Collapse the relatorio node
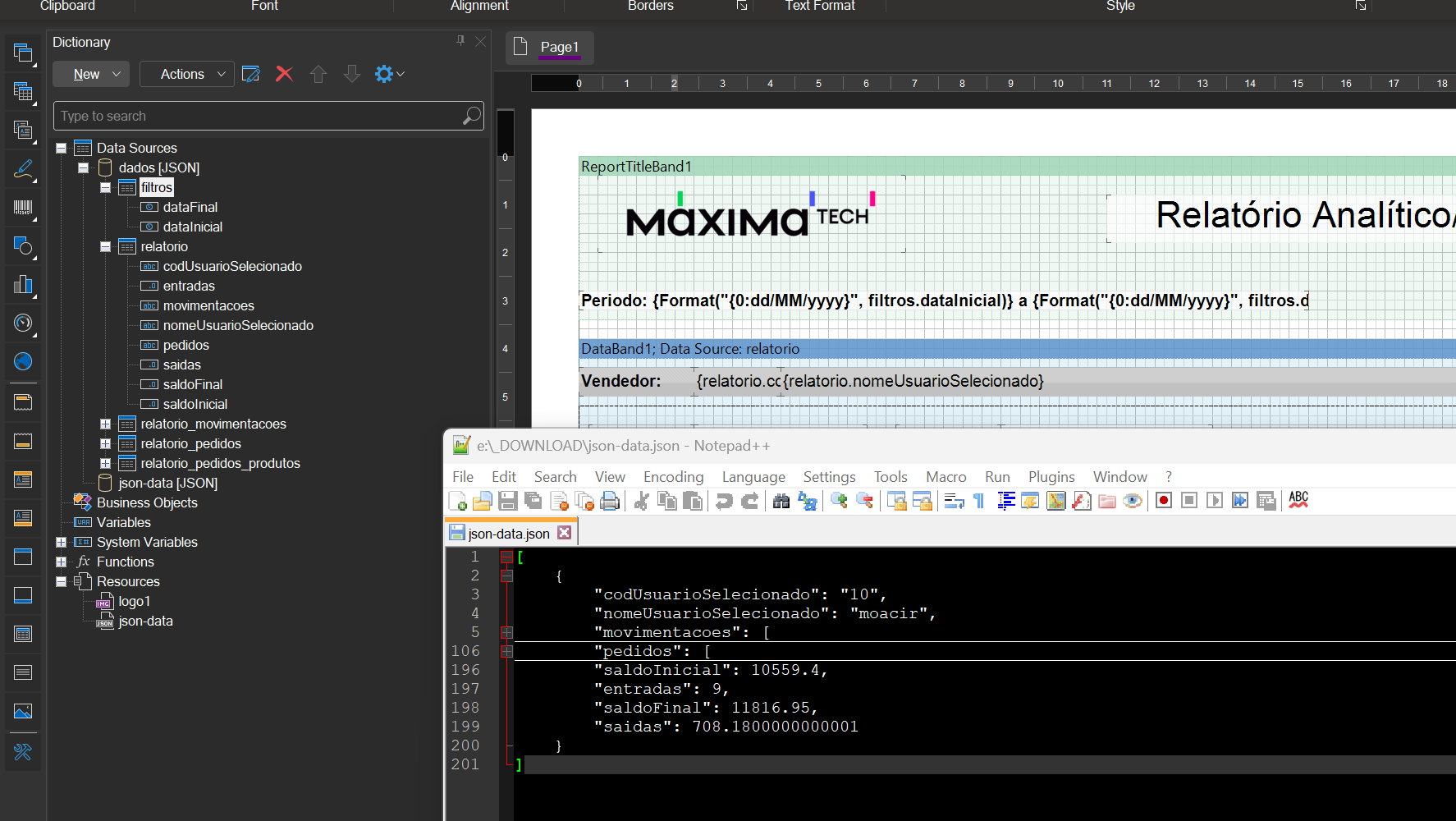 [x=106, y=246]
